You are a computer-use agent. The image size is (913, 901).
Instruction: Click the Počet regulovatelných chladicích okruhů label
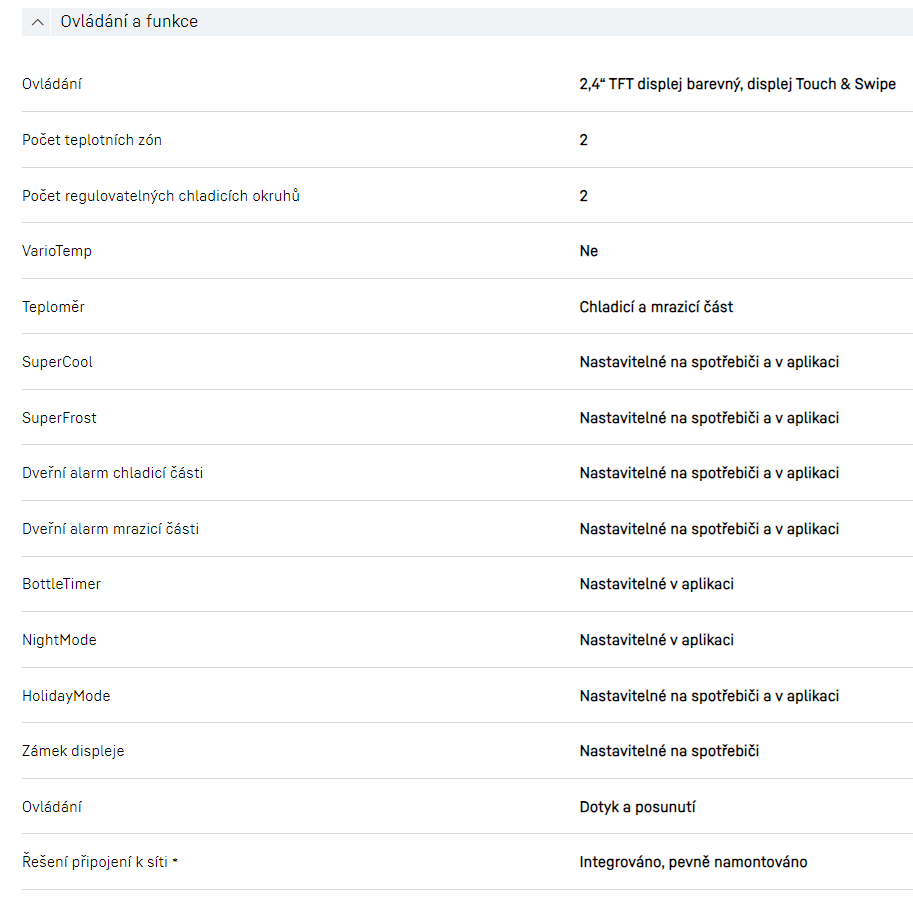pyautogui.click(x=161, y=196)
